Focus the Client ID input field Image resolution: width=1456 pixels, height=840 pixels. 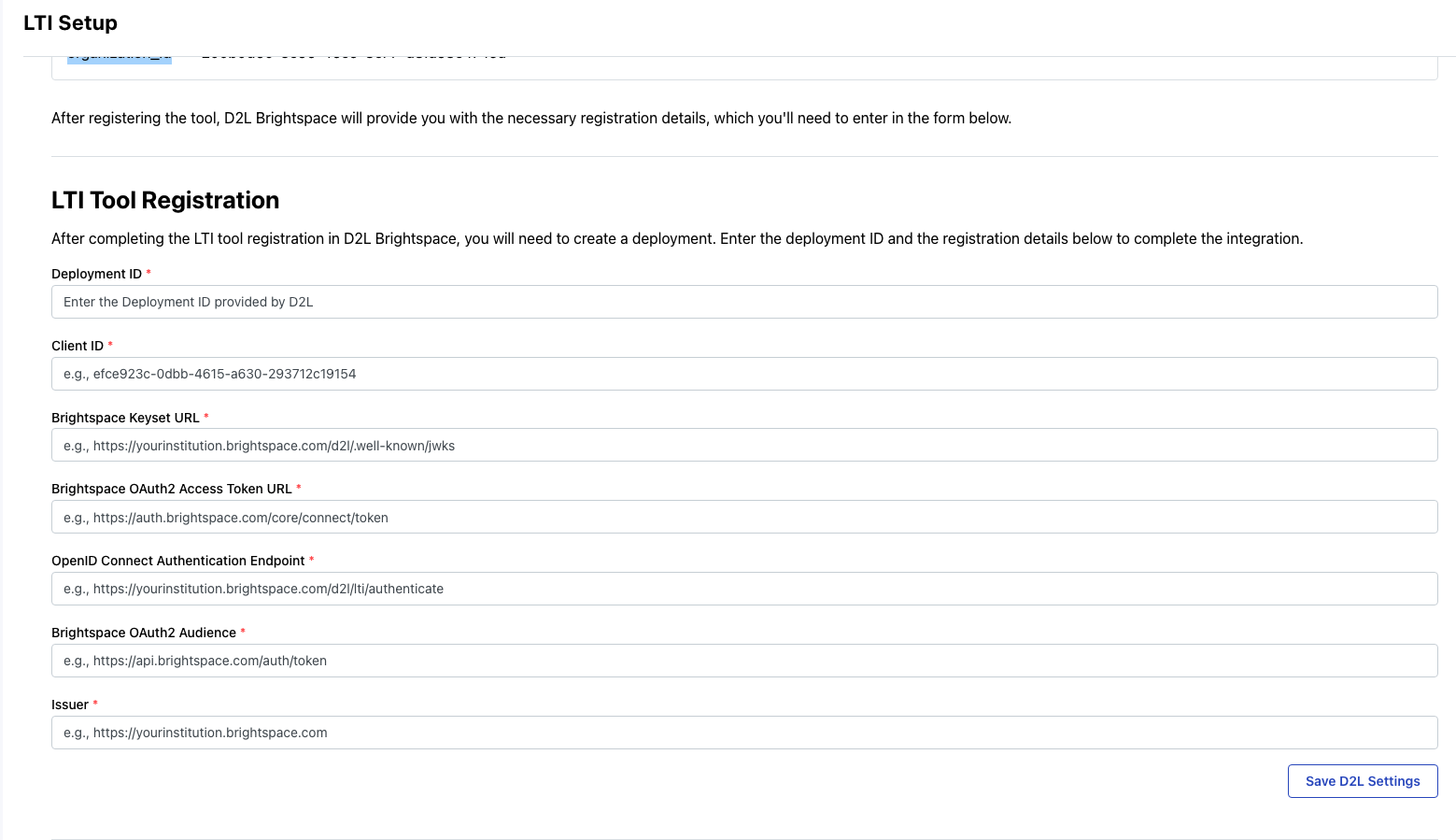744,374
